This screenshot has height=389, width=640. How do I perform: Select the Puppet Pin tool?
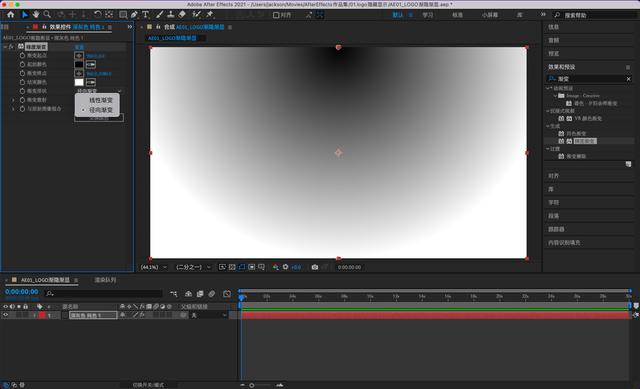pyautogui.click(x=210, y=15)
